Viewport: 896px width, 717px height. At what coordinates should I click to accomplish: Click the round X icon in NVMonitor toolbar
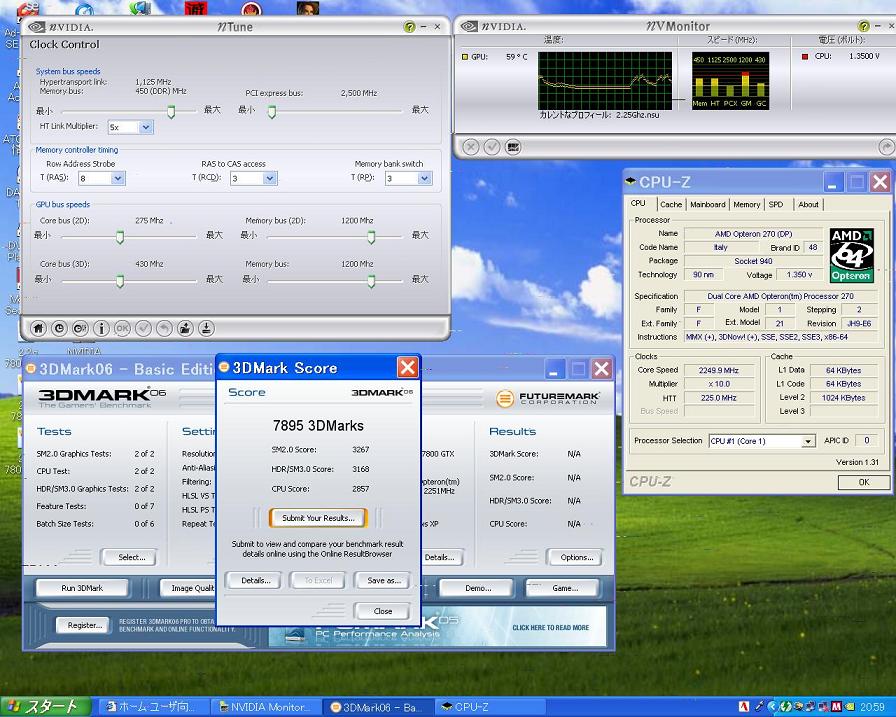471,147
